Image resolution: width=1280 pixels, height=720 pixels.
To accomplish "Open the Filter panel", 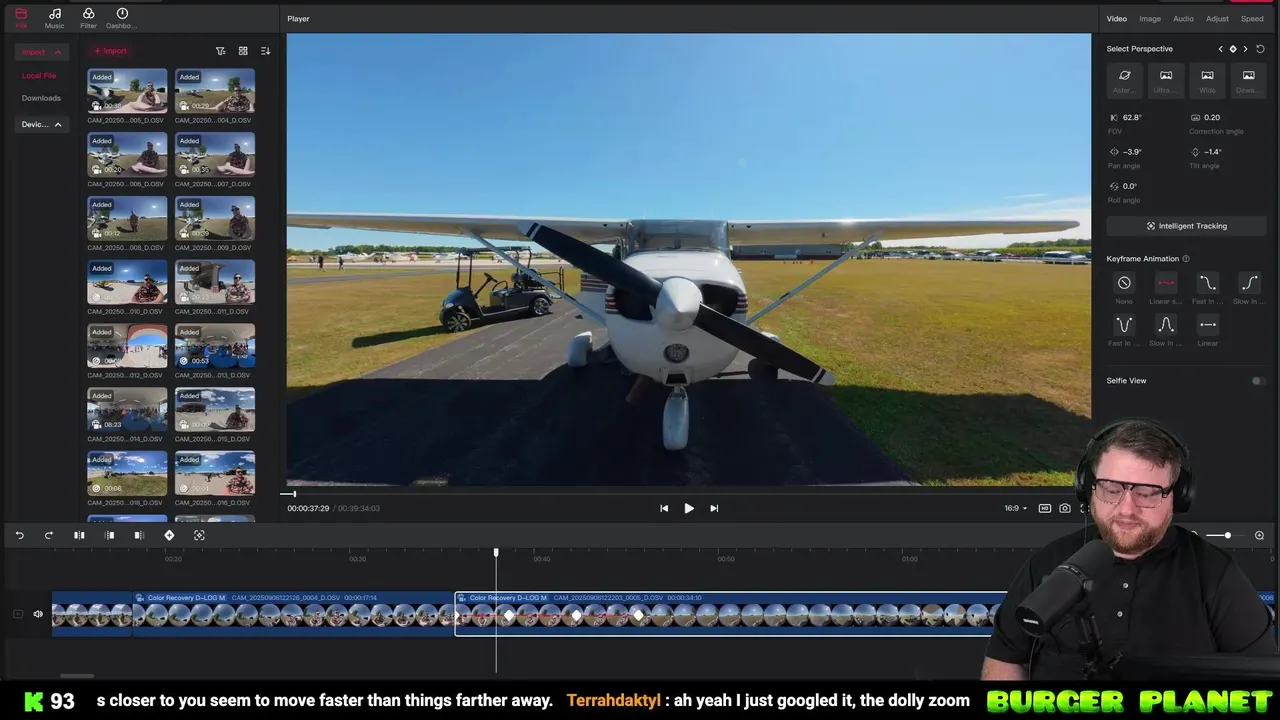I will pos(88,17).
